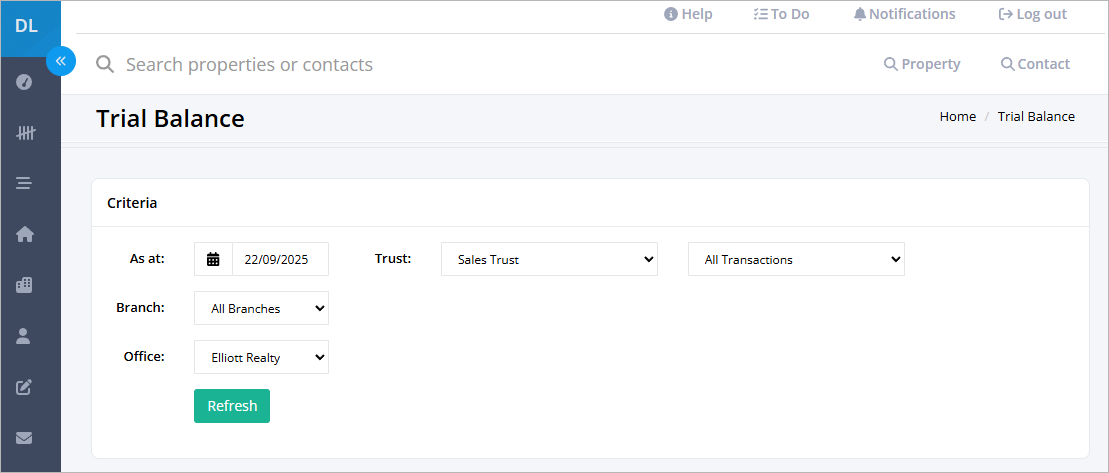Go to the house icon in sidebar
Image resolution: width=1109 pixels, height=473 pixels.
tap(24, 235)
